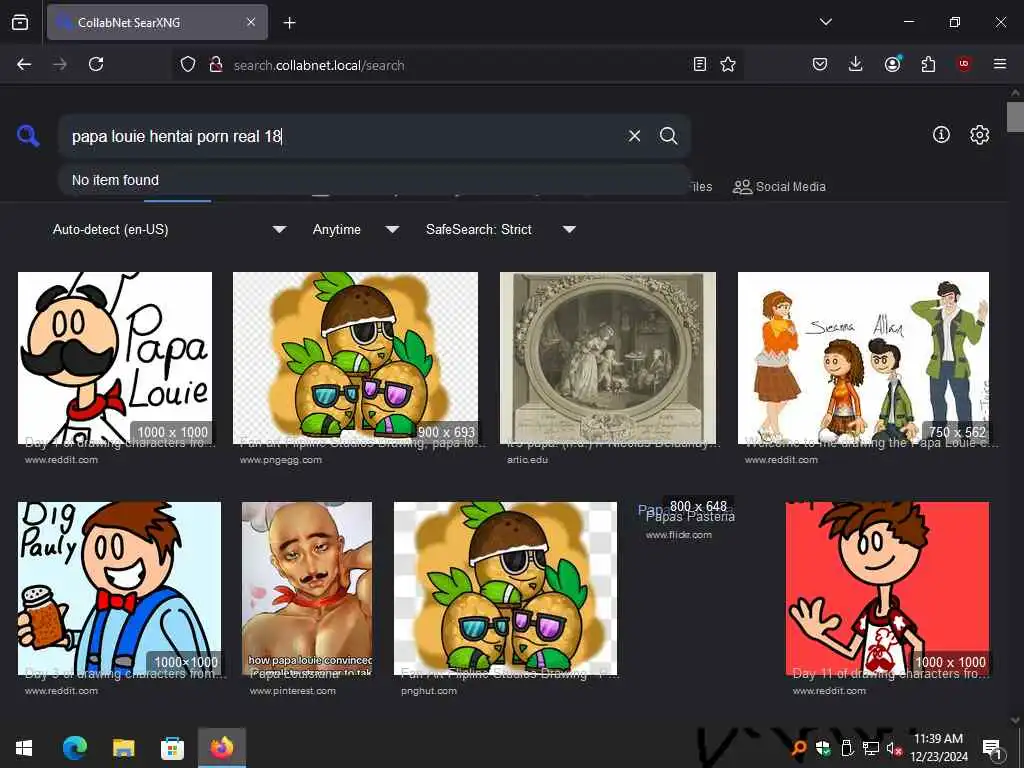Screen dimensions: 1024x768
Task: Click the www.pinterest.com source text
Action: pyautogui.click(x=293, y=691)
